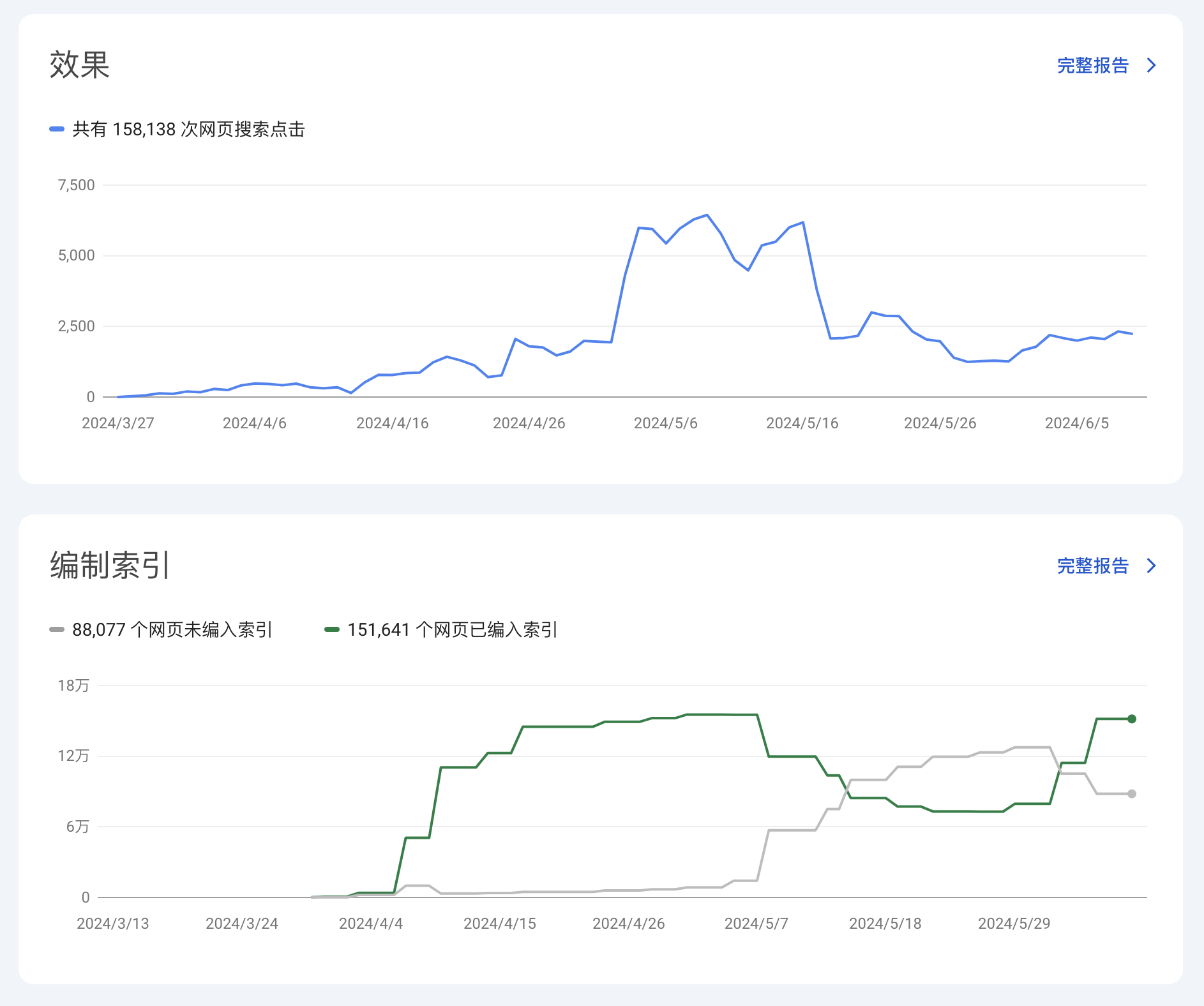Click the 2024/3/27 date label
1204x1006 pixels.
pos(118,423)
